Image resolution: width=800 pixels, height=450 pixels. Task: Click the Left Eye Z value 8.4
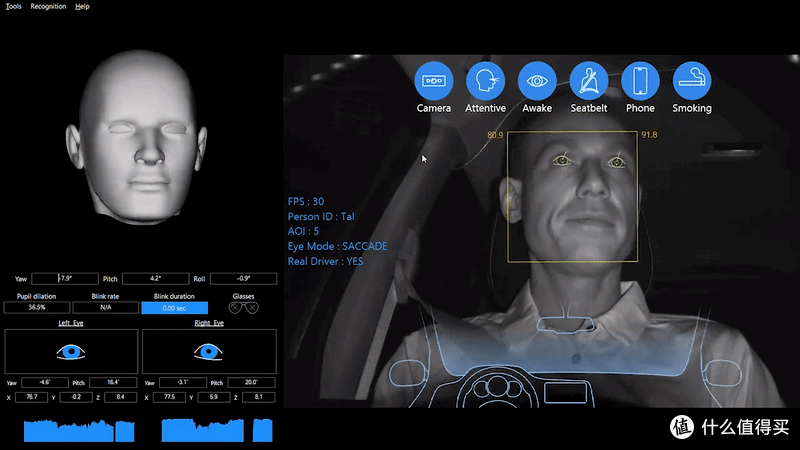coord(120,397)
